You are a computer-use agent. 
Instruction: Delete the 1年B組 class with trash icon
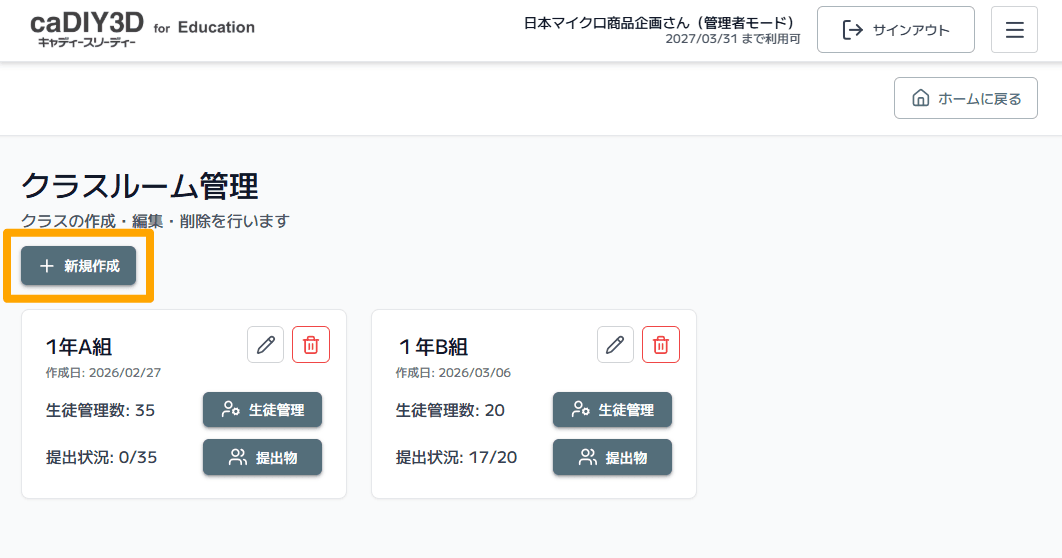point(661,345)
